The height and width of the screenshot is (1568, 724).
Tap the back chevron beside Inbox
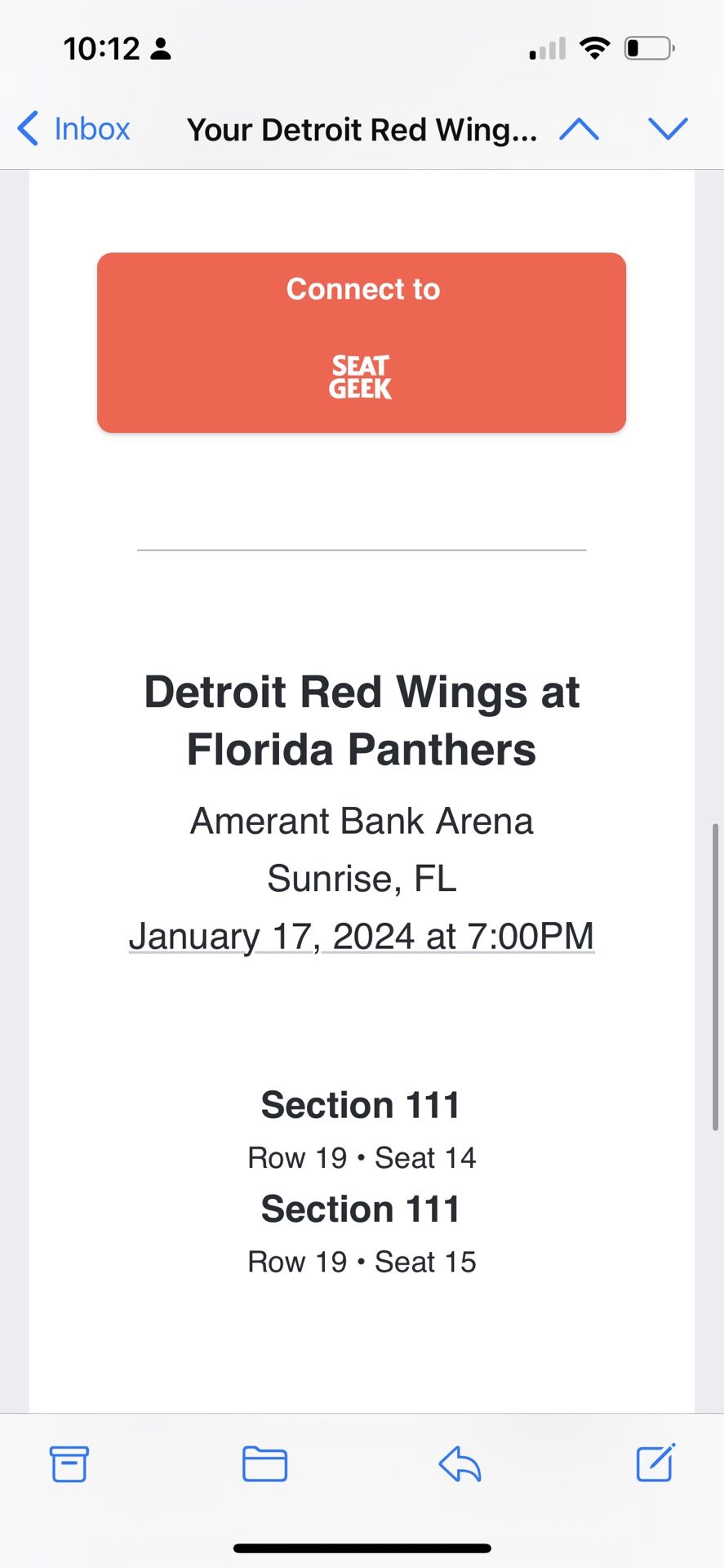28,129
